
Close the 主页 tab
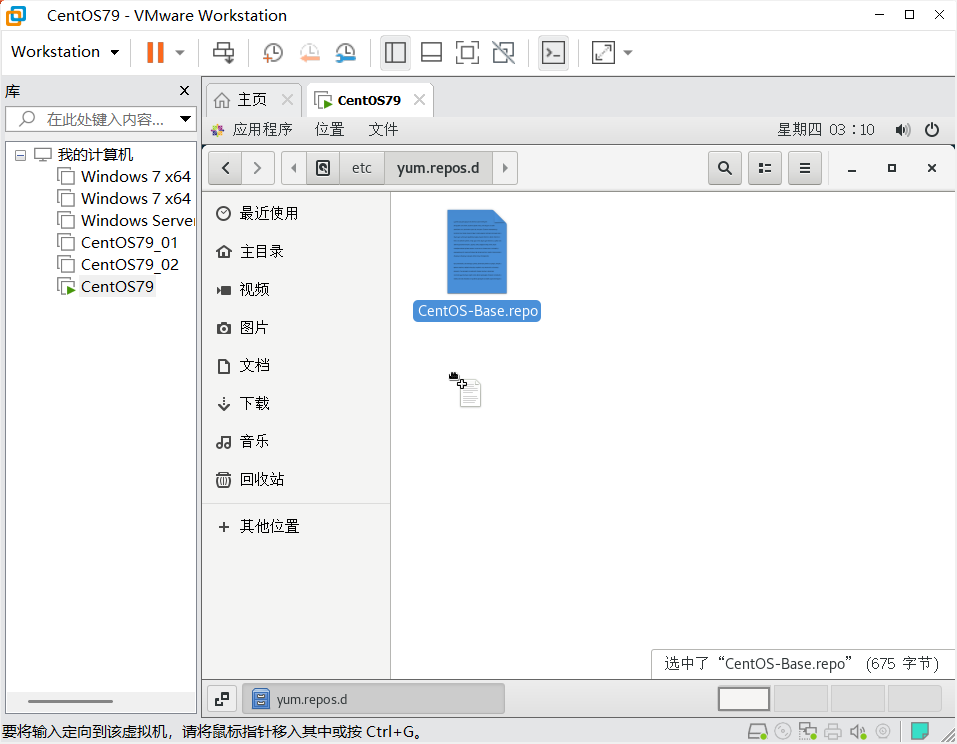click(287, 99)
